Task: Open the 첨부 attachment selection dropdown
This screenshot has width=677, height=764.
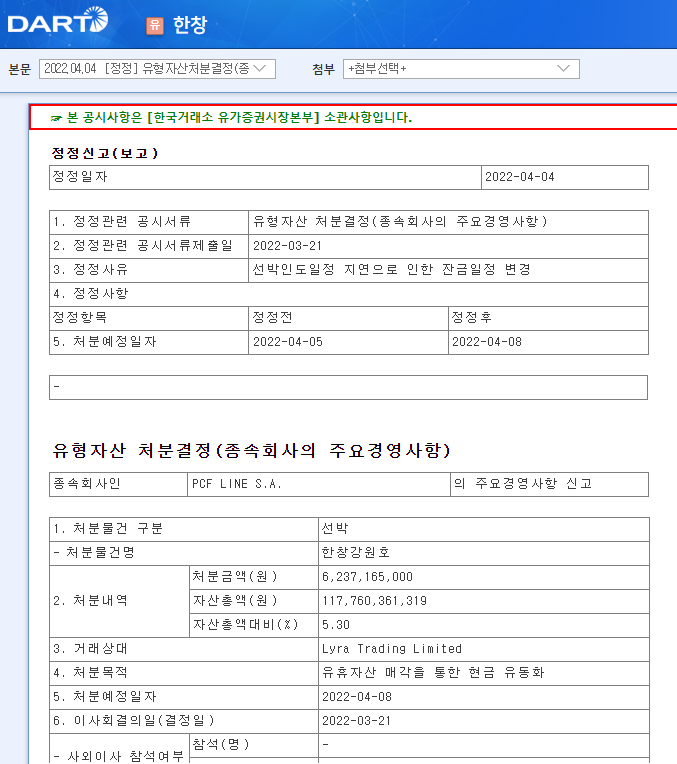Action: 461,69
